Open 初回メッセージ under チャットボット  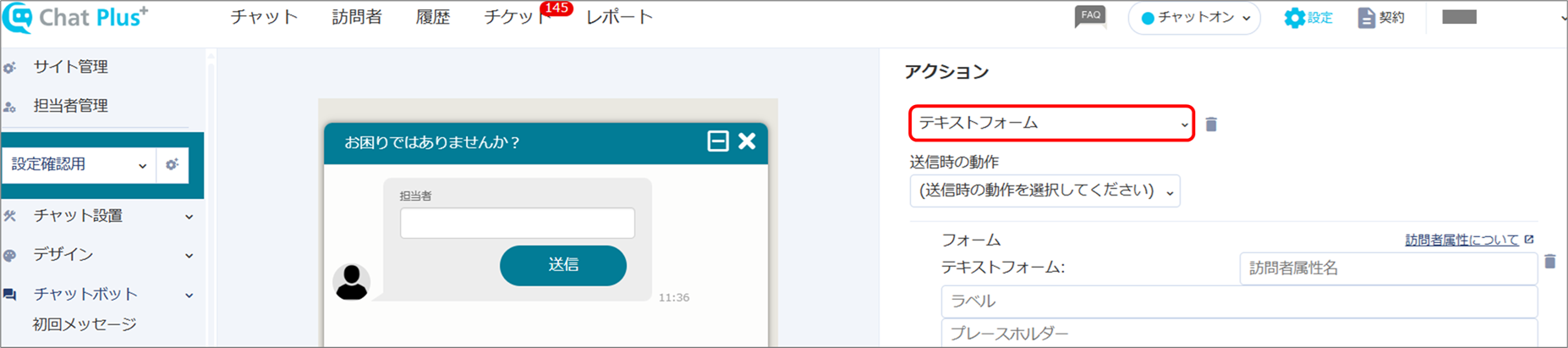pyautogui.click(x=84, y=324)
